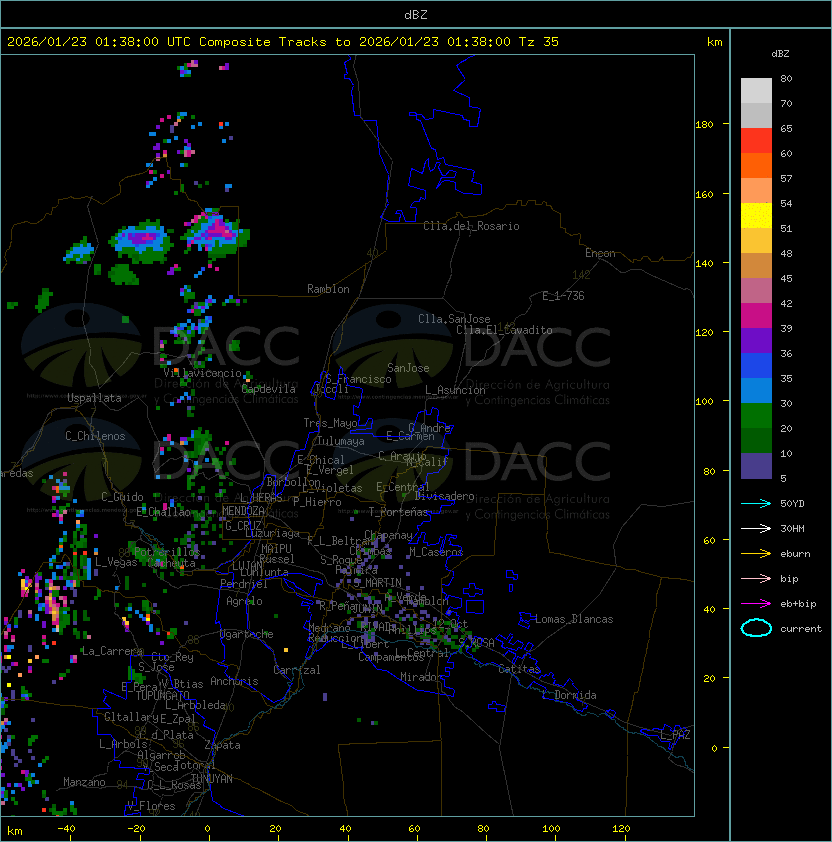Click the 'MENDOZA' city label
Image resolution: width=832 pixels, height=842 pixels.
coord(243,511)
